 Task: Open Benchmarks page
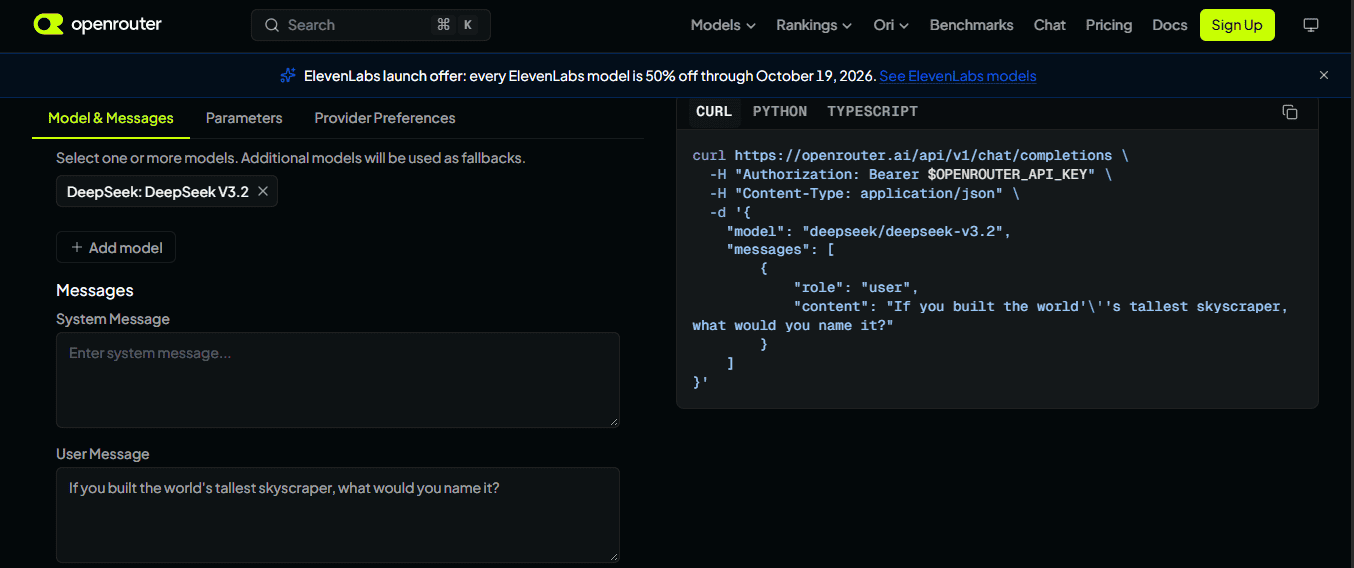(x=971, y=25)
